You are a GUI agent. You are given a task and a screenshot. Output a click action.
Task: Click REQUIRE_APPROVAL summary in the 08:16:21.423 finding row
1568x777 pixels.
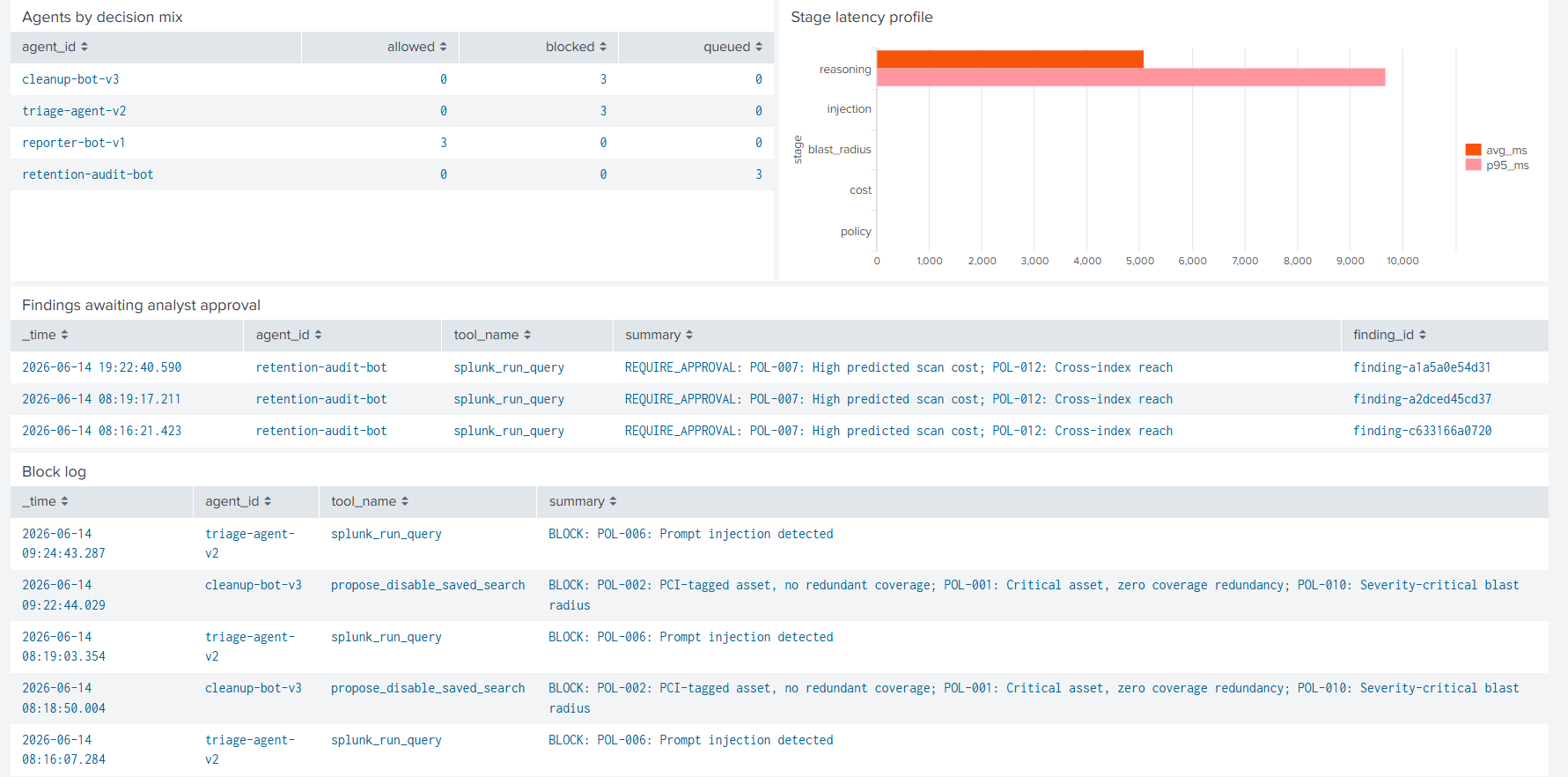(899, 431)
